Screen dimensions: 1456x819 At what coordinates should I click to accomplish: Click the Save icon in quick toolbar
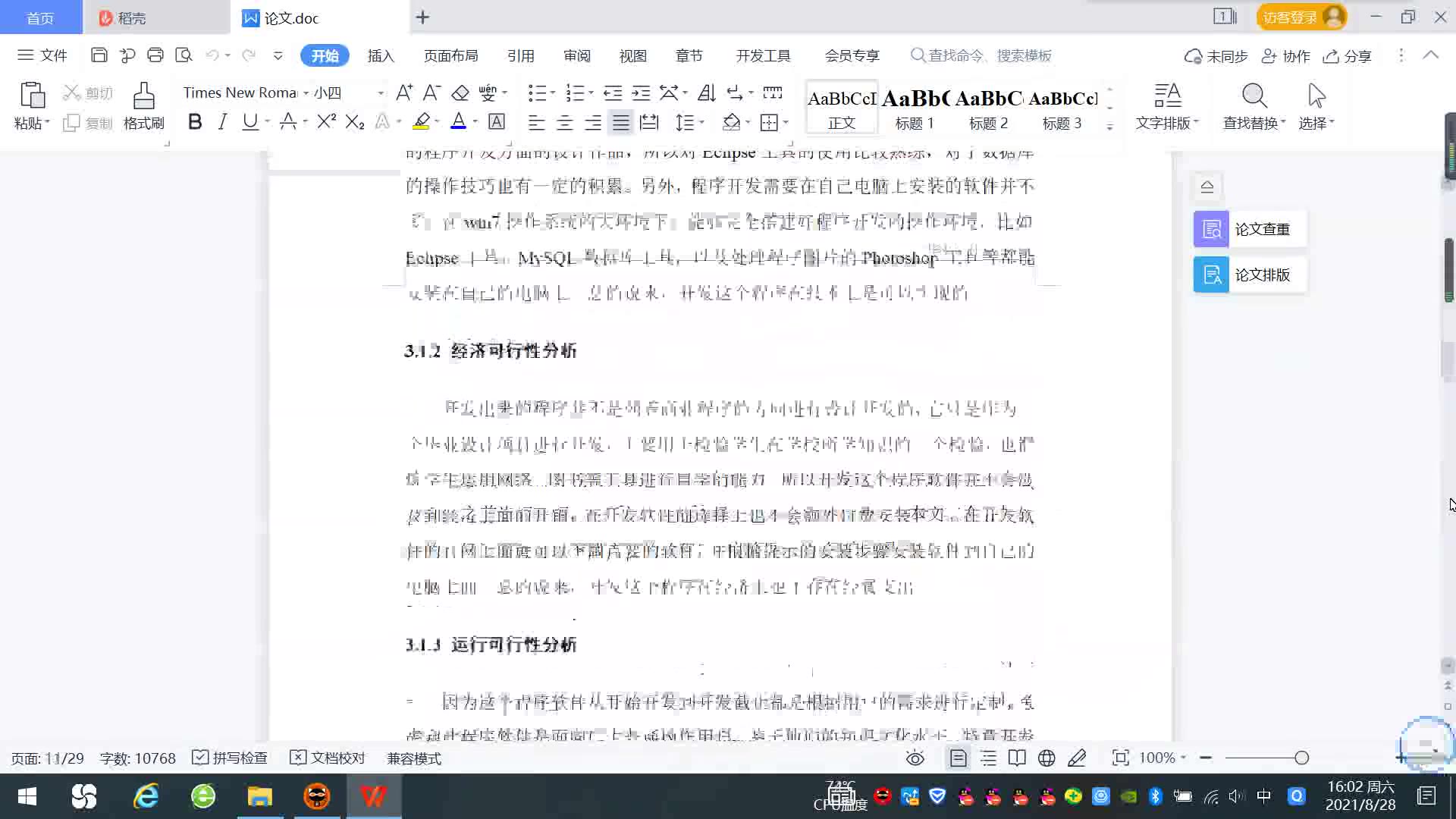coord(99,55)
